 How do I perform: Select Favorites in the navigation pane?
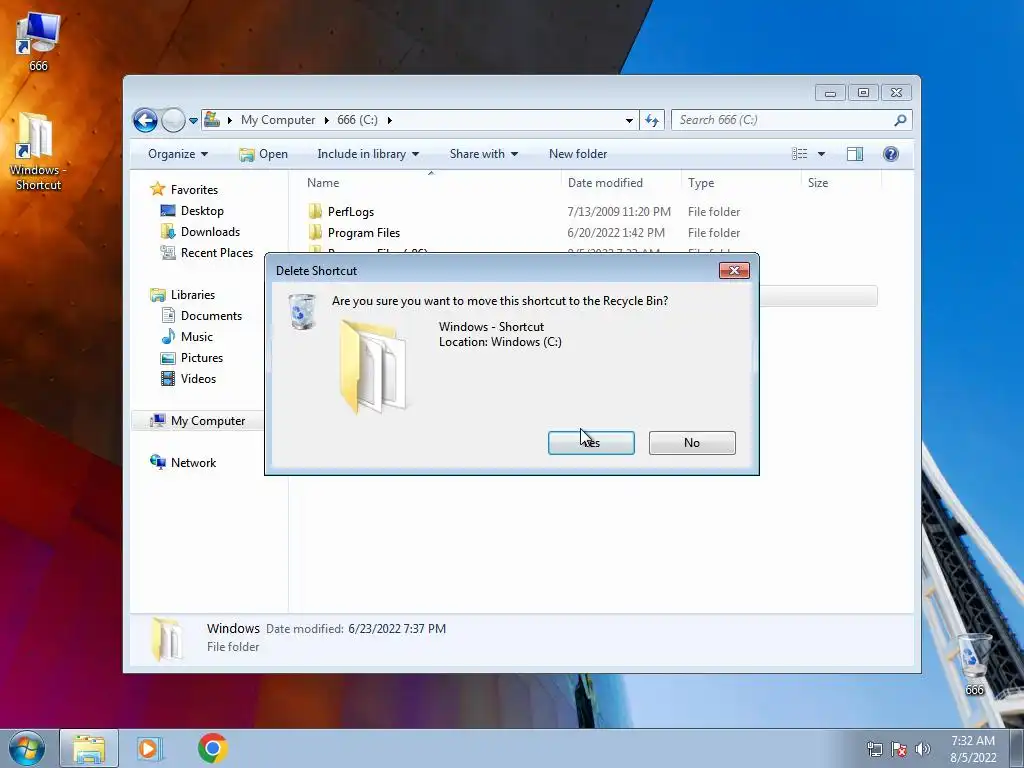pyautogui.click(x=194, y=189)
